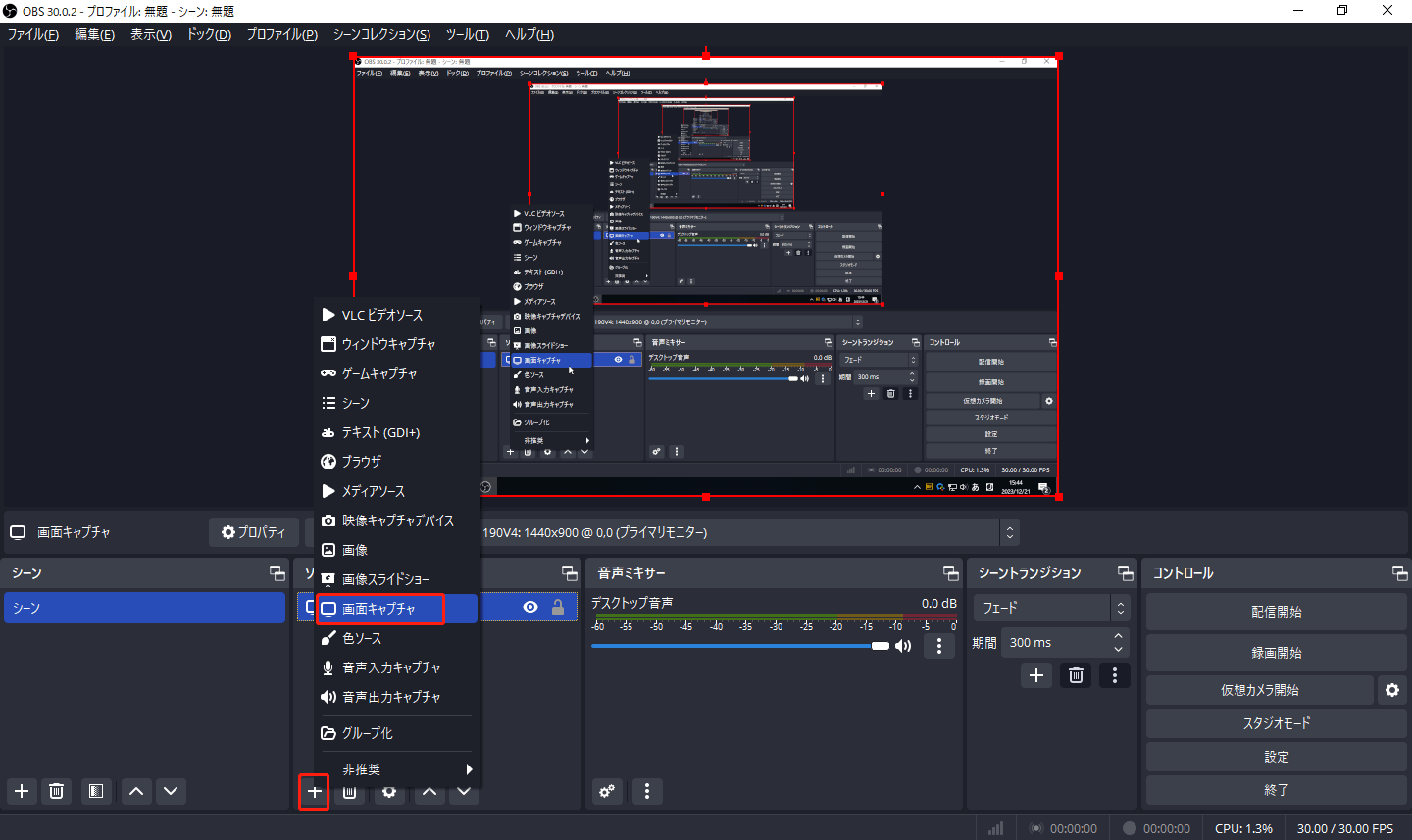1412x840 pixels.
Task: Click 仮想カメラ開始 button
Action: [x=1260, y=690]
